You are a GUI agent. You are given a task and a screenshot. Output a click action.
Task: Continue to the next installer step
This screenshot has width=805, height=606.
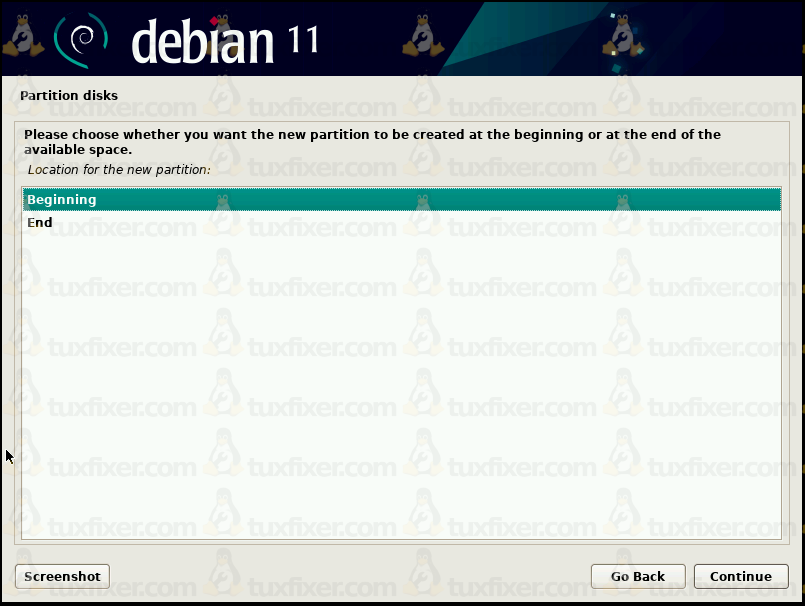coord(741,576)
